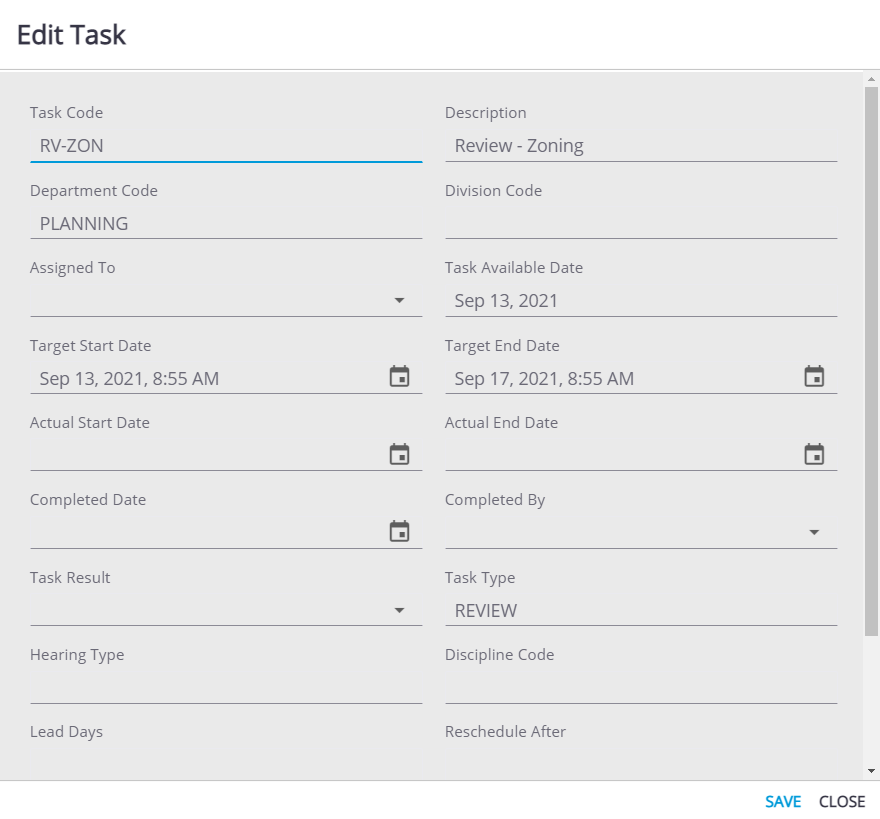
Task: Select the Task Available Date field
Action: tap(641, 301)
